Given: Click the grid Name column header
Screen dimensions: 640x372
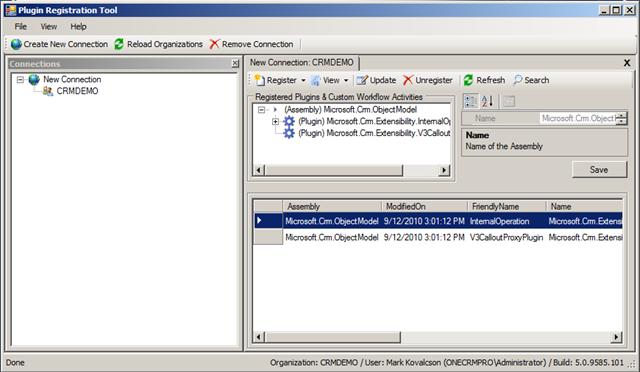Looking at the screenshot, I should [584, 207].
